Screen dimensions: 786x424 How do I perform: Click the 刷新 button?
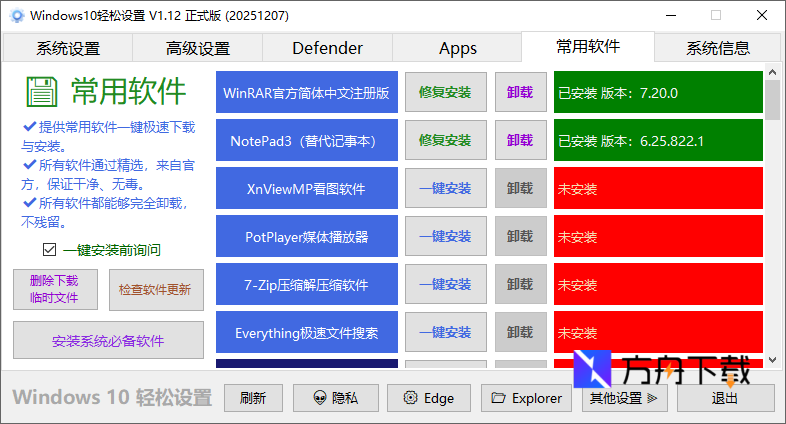click(253, 398)
